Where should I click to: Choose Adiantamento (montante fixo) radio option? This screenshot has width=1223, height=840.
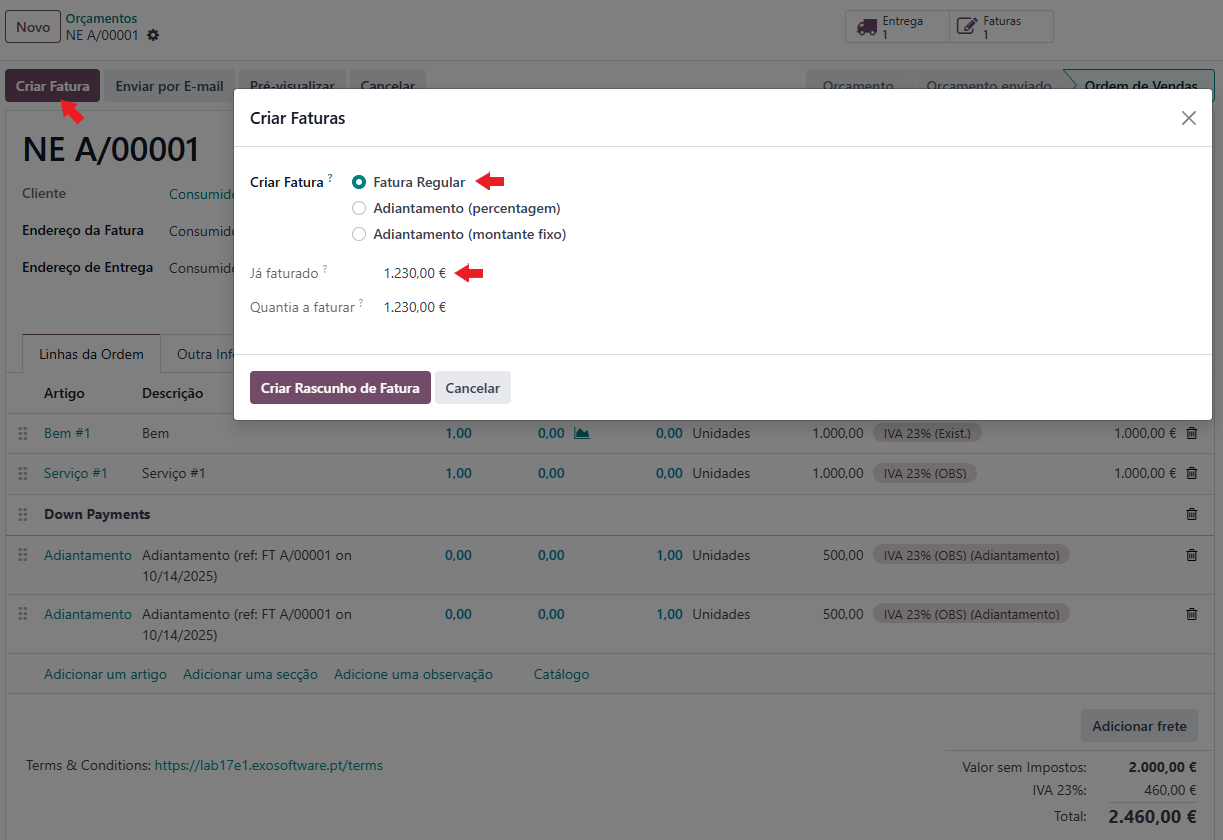[x=359, y=235]
